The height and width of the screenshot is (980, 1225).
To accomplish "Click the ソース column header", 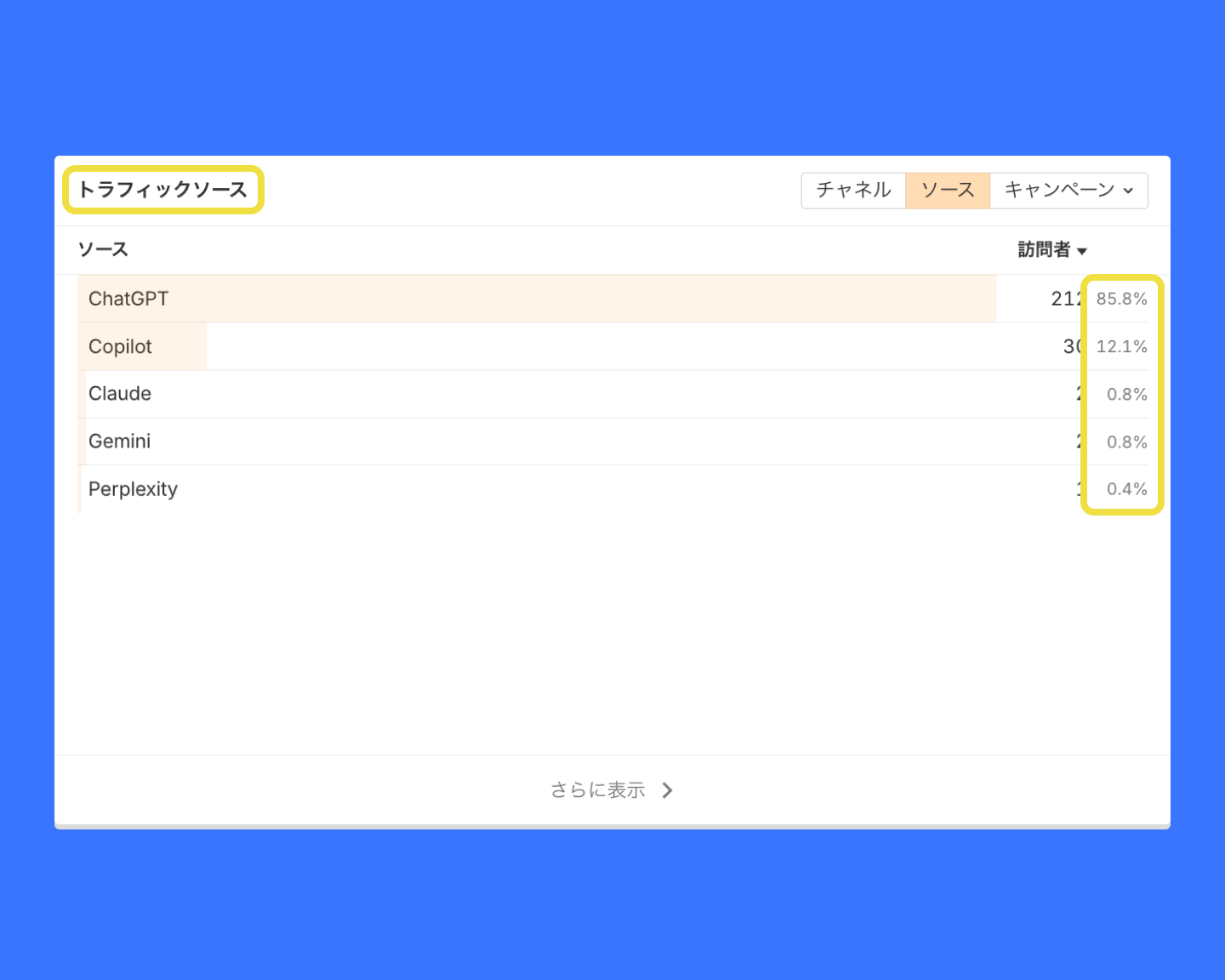I will tap(103, 249).
